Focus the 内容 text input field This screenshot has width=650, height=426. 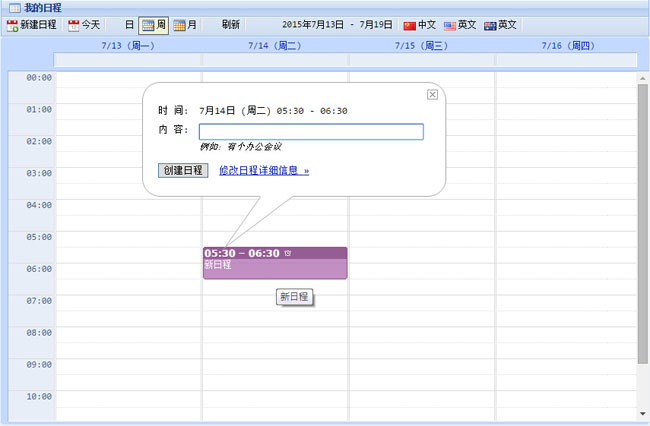coord(311,131)
